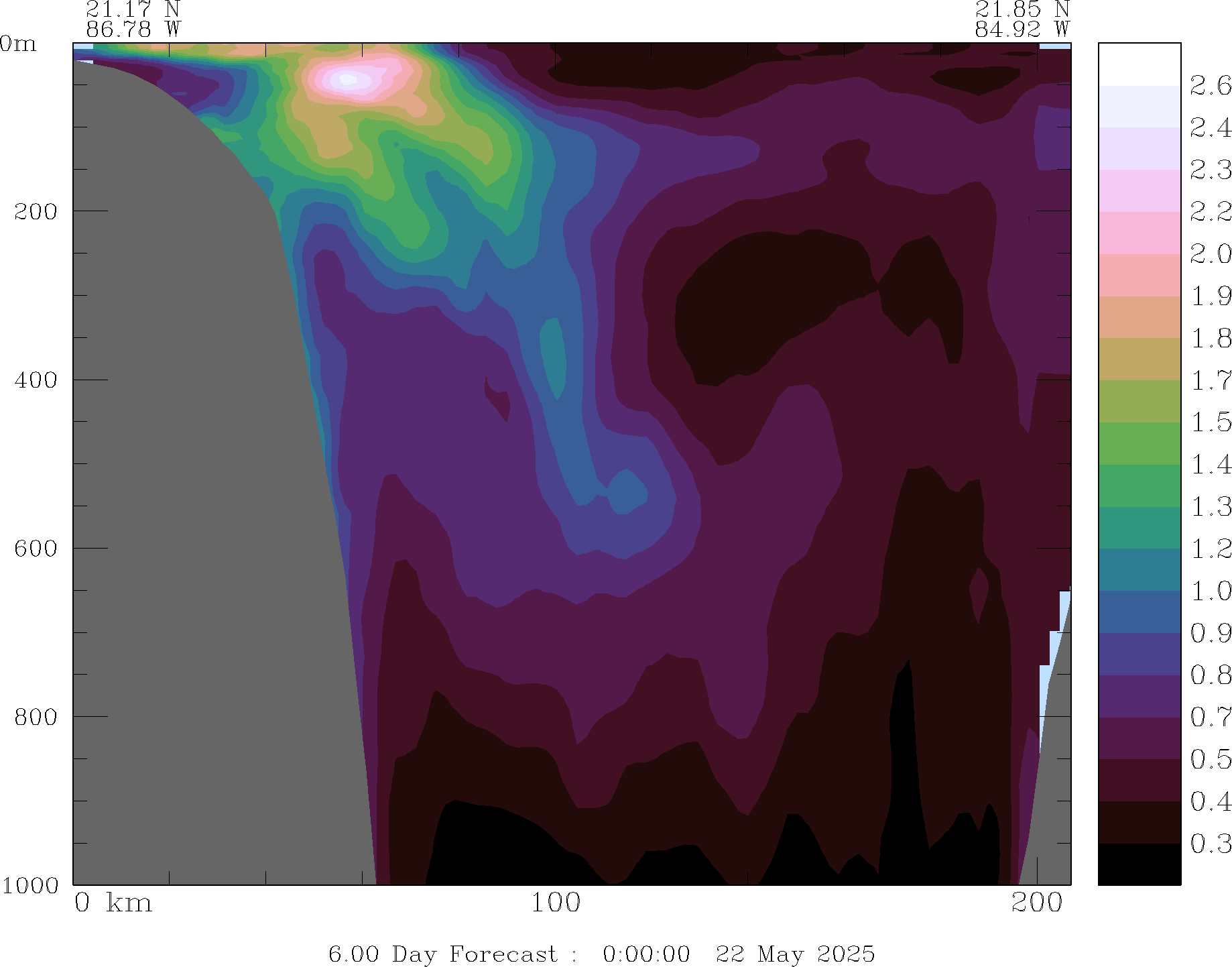Click the 6.00 Day Forecast caption
Viewport: 1232px width, 967px height.
(x=442, y=954)
